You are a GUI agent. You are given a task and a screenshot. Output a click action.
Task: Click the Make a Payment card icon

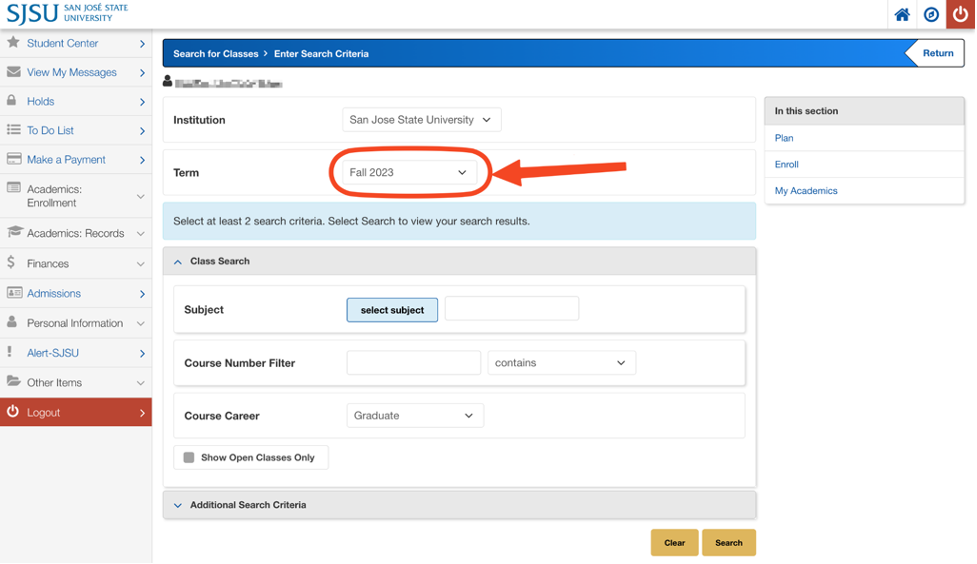pos(13,159)
